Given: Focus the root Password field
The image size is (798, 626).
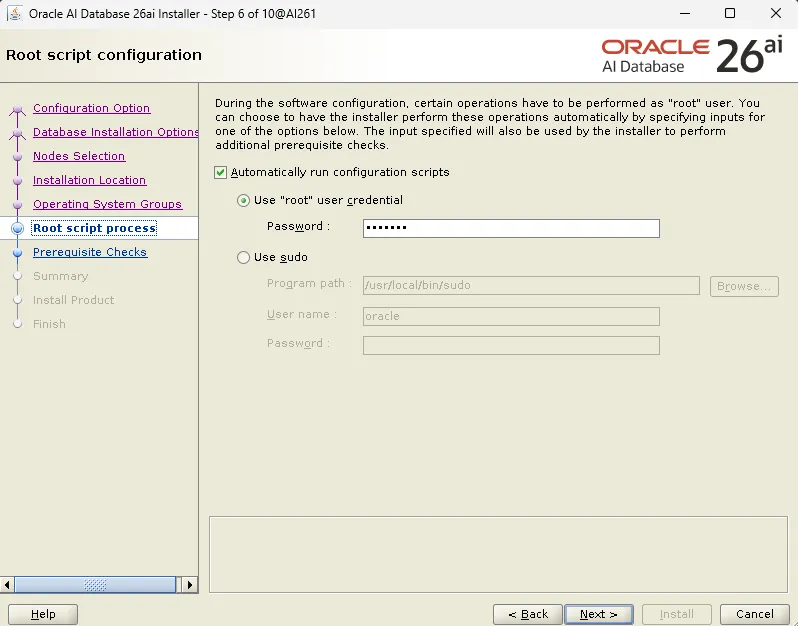Looking at the screenshot, I should pyautogui.click(x=511, y=228).
